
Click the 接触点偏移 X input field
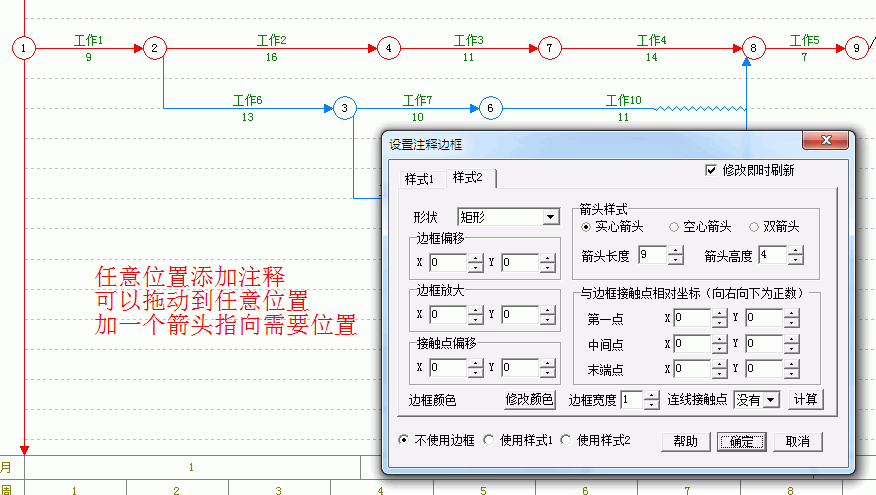click(448, 367)
